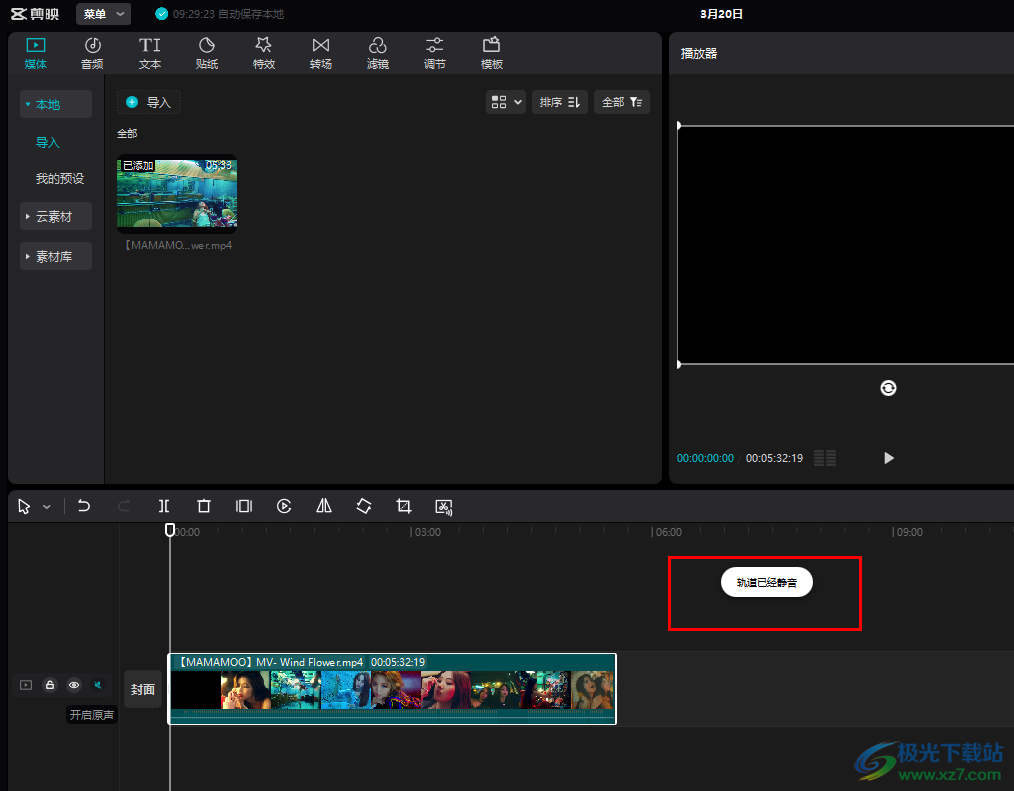
Task: Click the rotate/reset icon below the player
Action: click(x=888, y=387)
